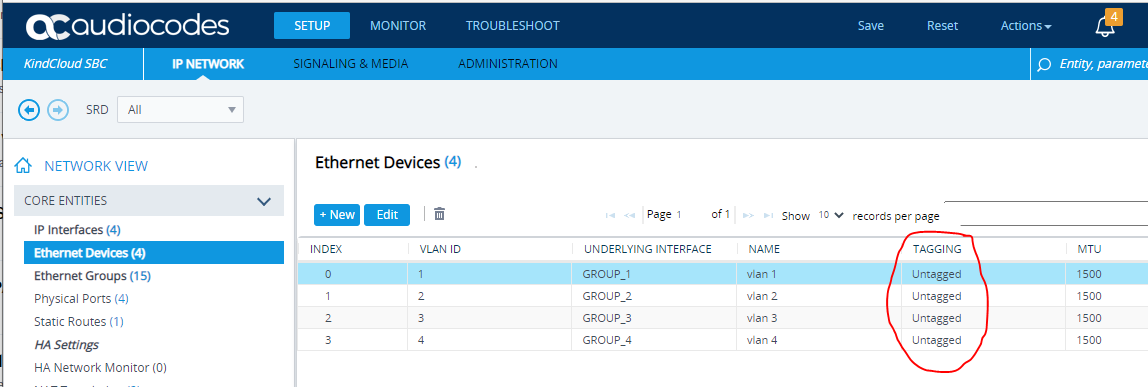The image size is (1148, 387).
Task: Collapse the Core Entities section chevron
Action: (x=264, y=201)
